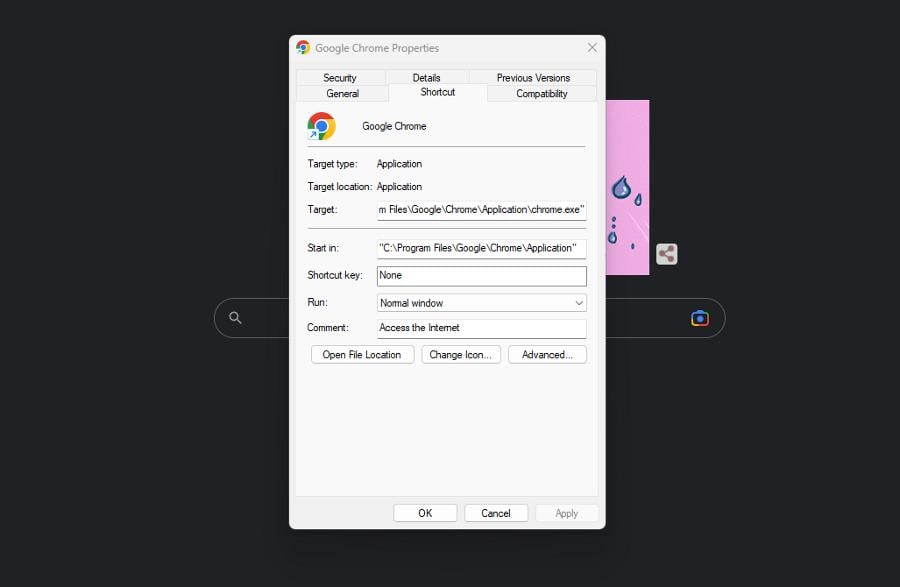Click the magnifier icon in the search bar
Image resolution: width=900 pixels, height=587 pixels.
[x=235, y=317]
